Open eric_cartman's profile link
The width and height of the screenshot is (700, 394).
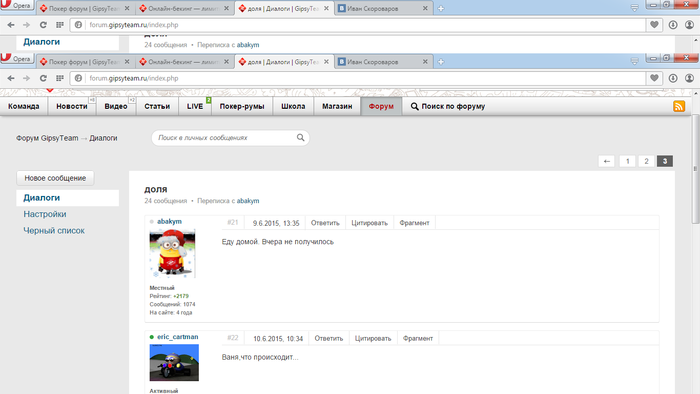(178, 337)
